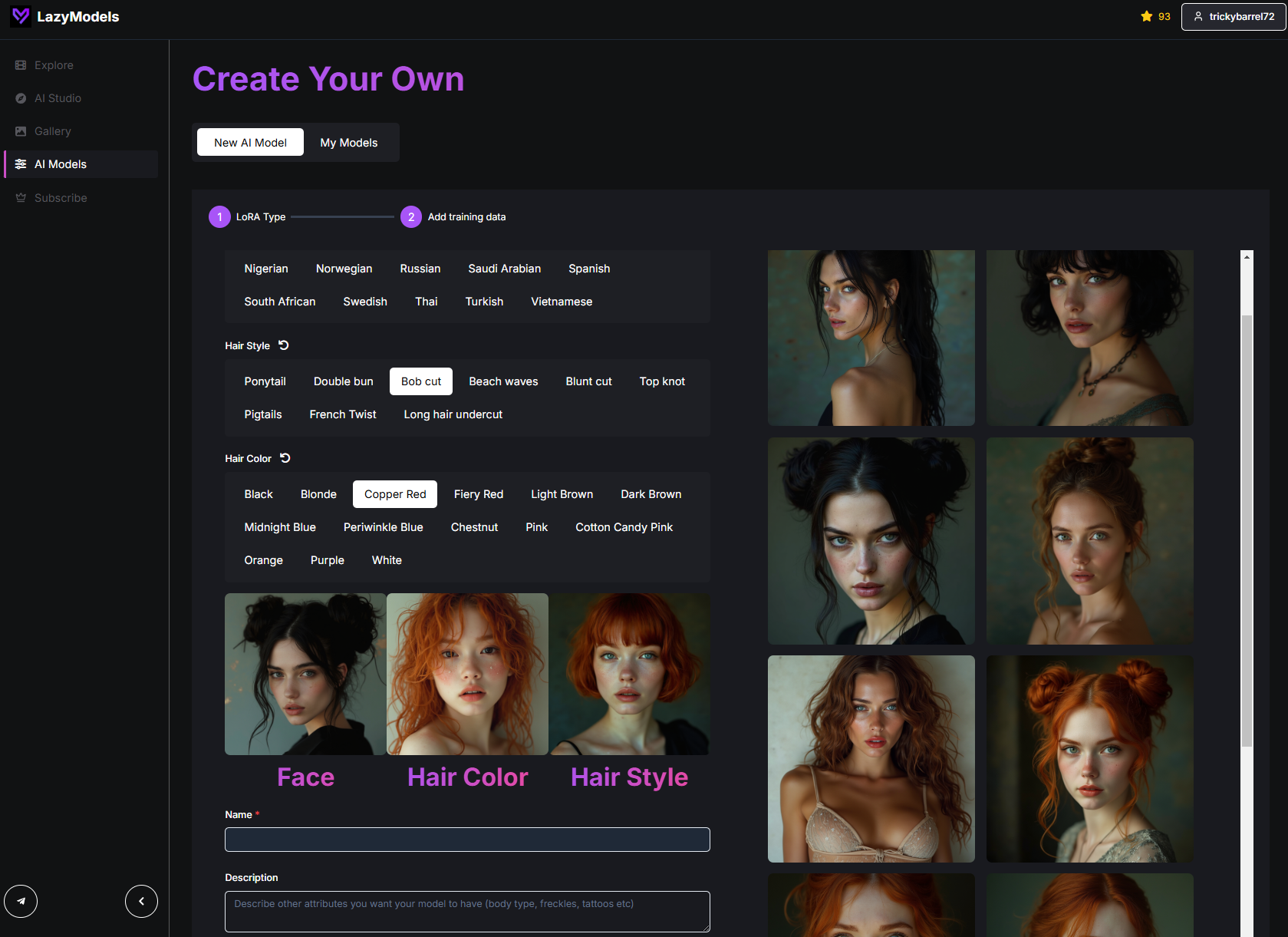The image size is (1288, 937).
Task: Open the trickybarrel72 account button
Action: click(x=1234, y=16)
